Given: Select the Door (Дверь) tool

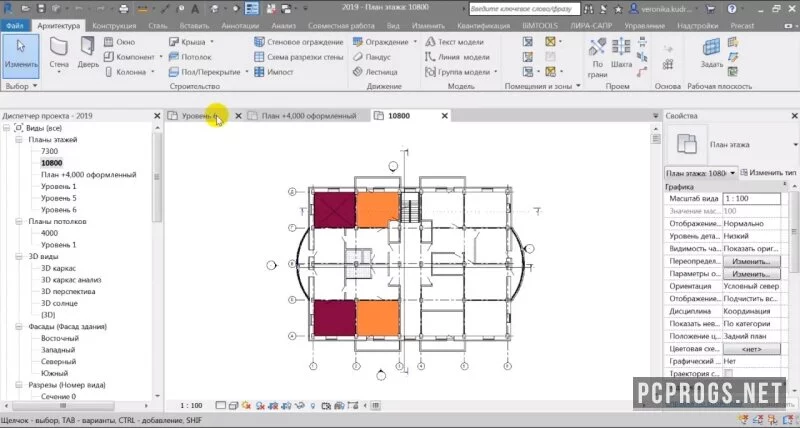Looking at the screenshot, I should 88,53.
